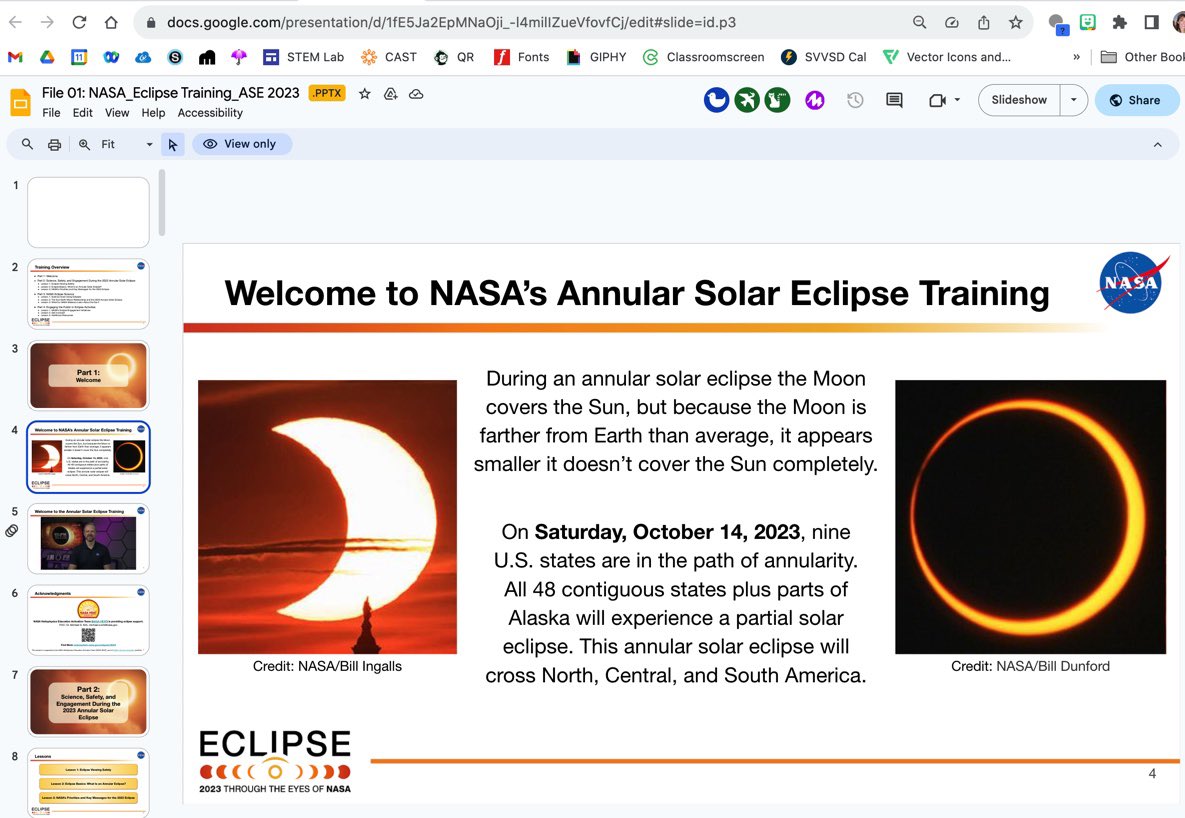Click the crescent sun photo by Bill Ingalls
Viewport: 1185px width, 818px height.
pyautogui.click(x=327, y=516)
